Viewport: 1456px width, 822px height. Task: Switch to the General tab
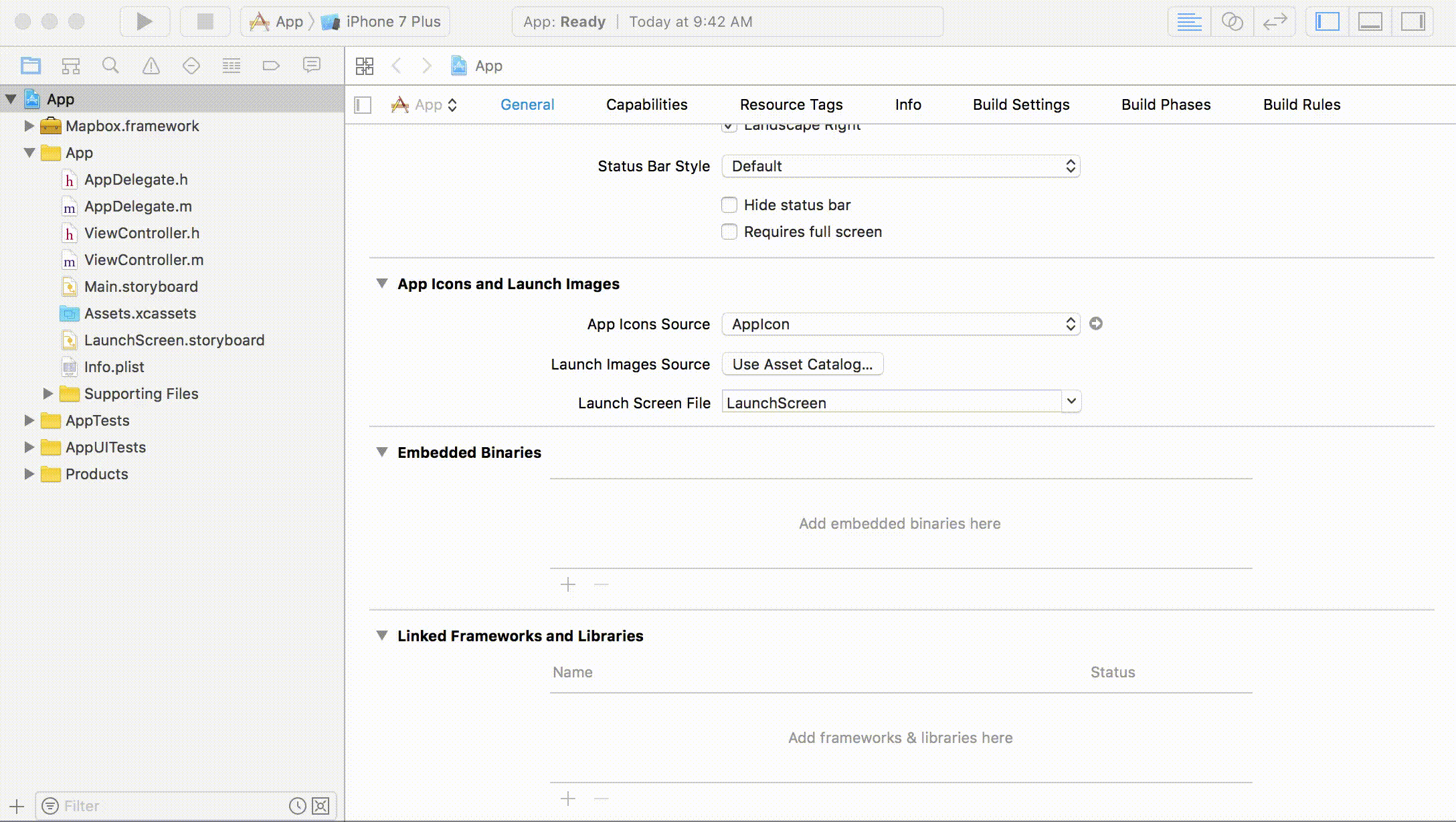click(527, 104)
